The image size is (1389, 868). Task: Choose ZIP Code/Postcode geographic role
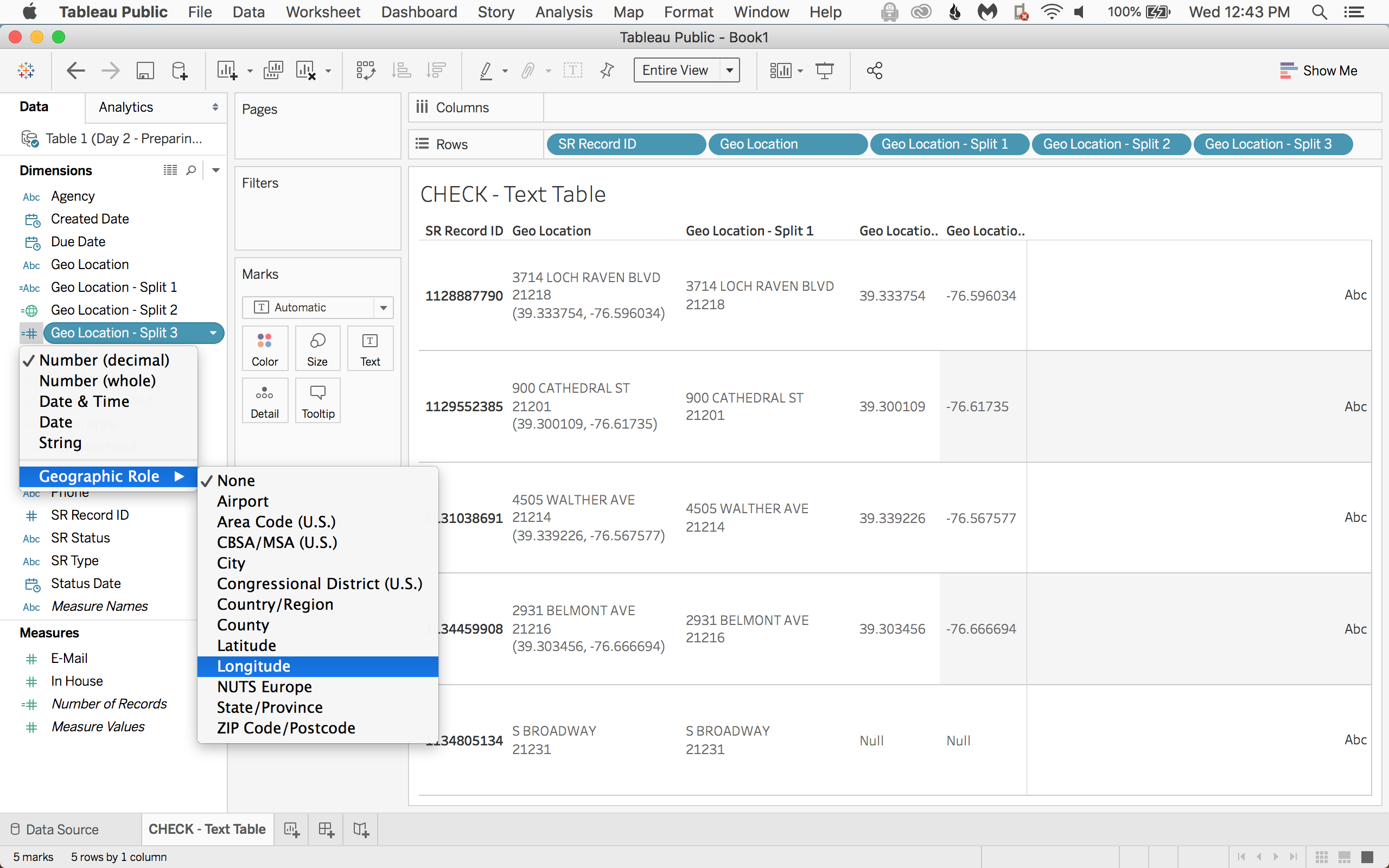click(x=318, y=729)
